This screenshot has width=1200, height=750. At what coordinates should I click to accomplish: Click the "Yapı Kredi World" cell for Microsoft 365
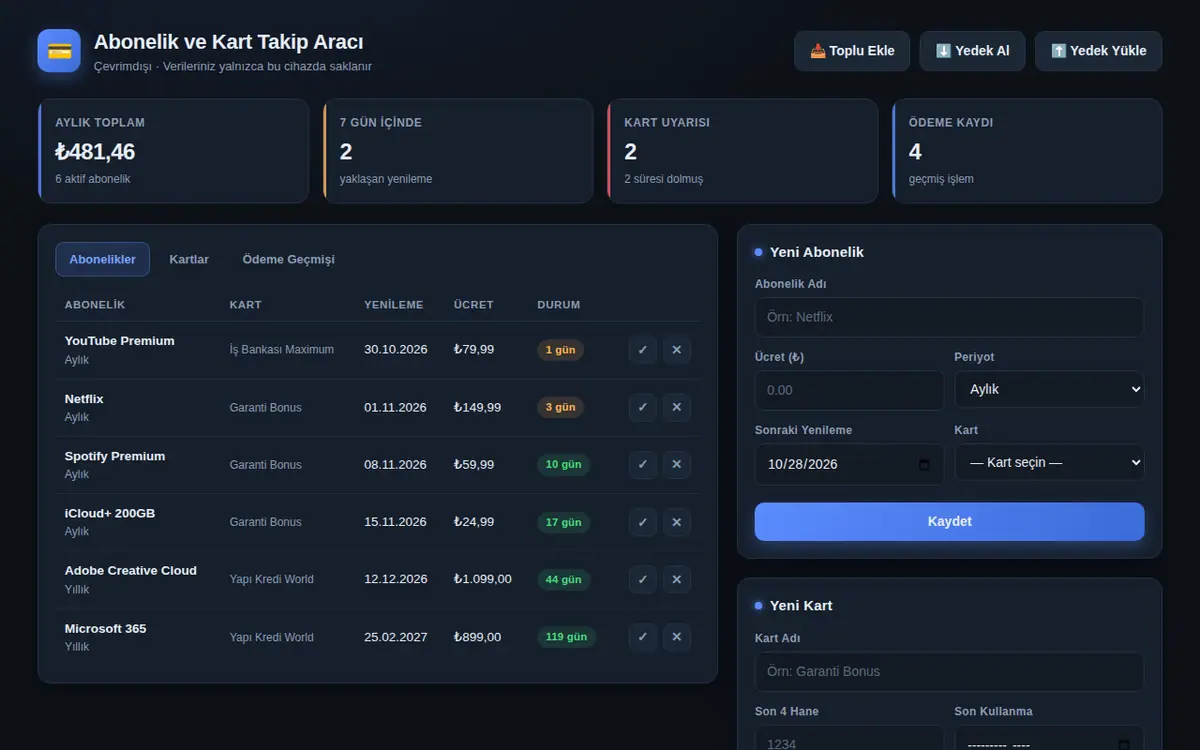[x=272, y=637]
